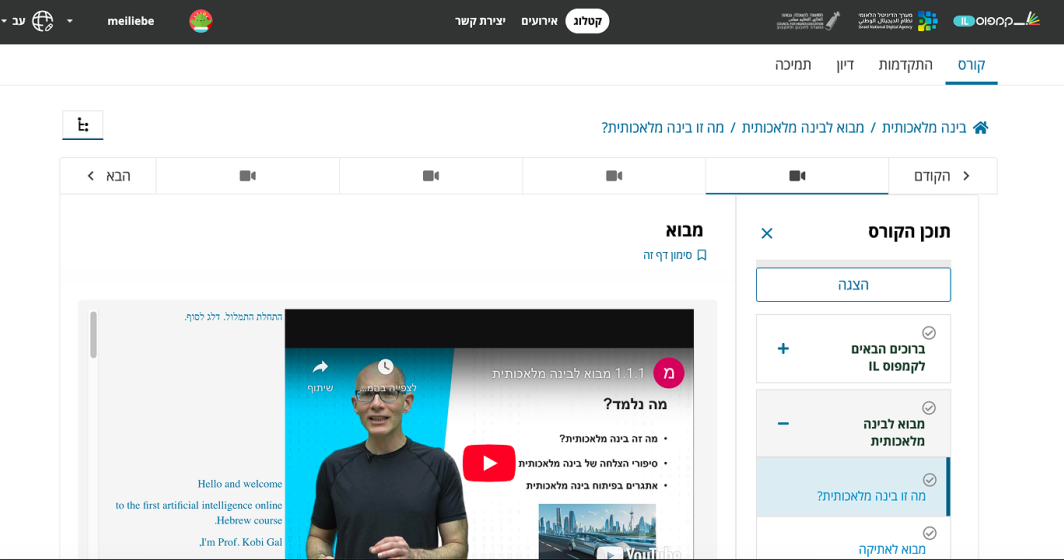Select the second video unit tab
1064x560 pixels.
[x=614, y=176]
